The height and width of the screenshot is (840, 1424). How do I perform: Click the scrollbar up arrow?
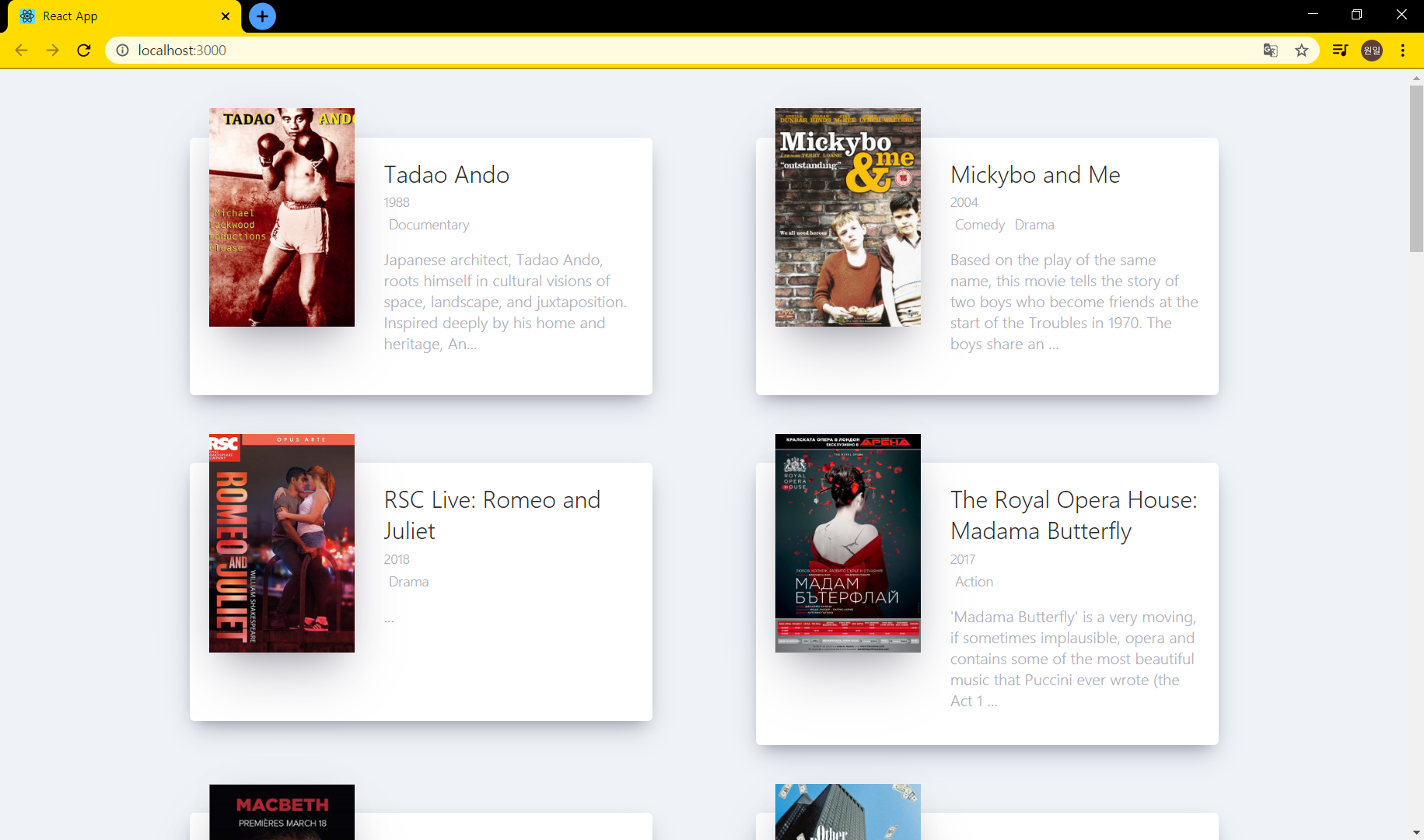point(1416,78)
